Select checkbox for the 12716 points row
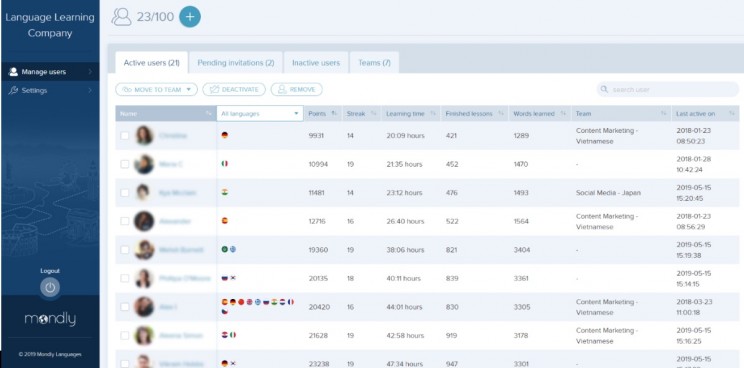The width and height of the screenshot is (744, 368). pyautogui.click(x=124, y=221)
